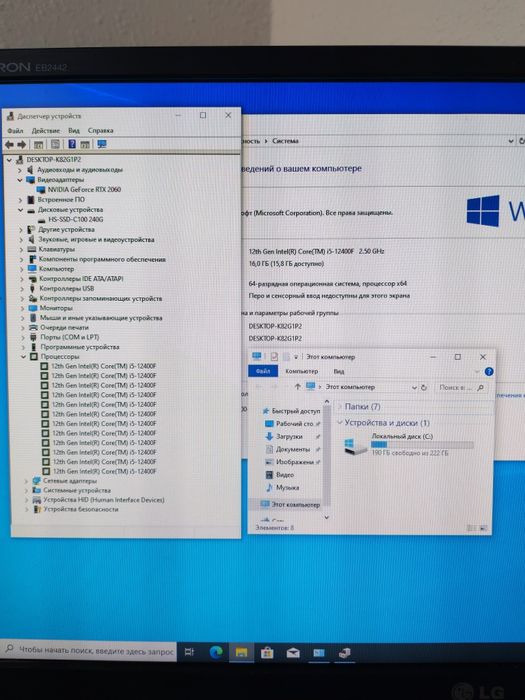Image resolution: width=525 pixels, height=700 pixels.
Task: Expand the Мониторы category
Action: pos(22,308)
